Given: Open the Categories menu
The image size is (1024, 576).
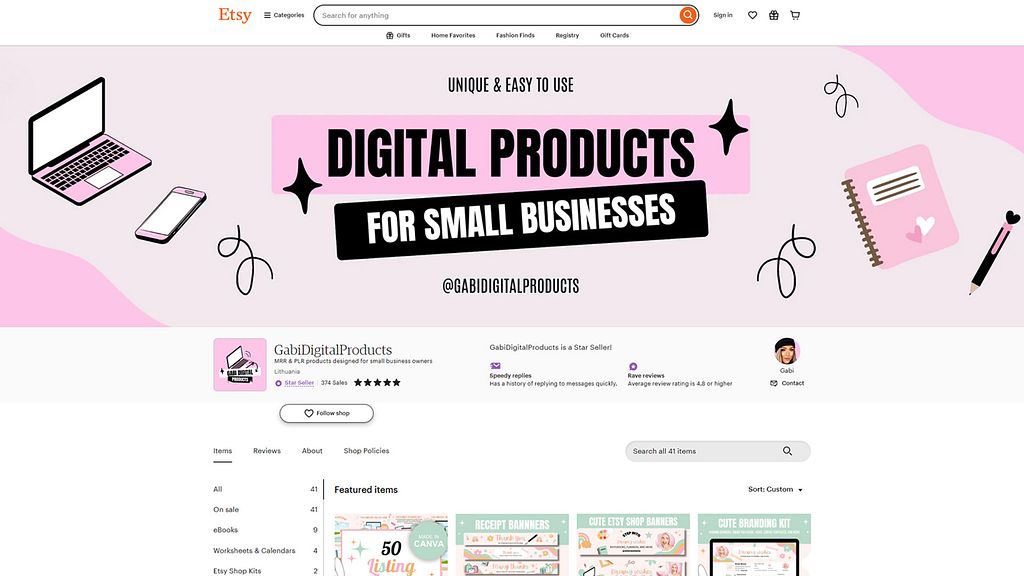Looking at the screenshot, I should 284,15.
